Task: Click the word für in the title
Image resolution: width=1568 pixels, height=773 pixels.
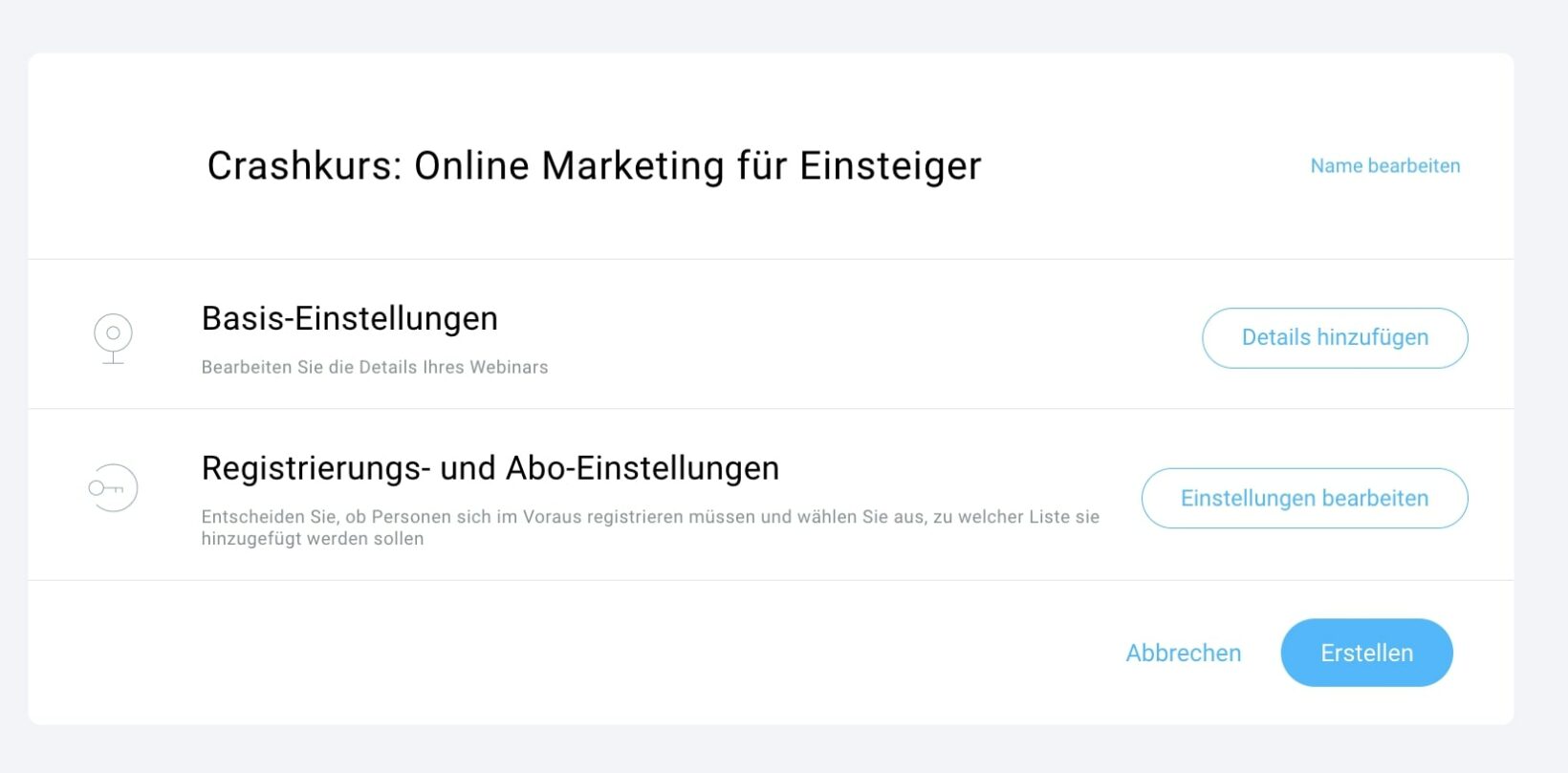Action: (762, 166)
